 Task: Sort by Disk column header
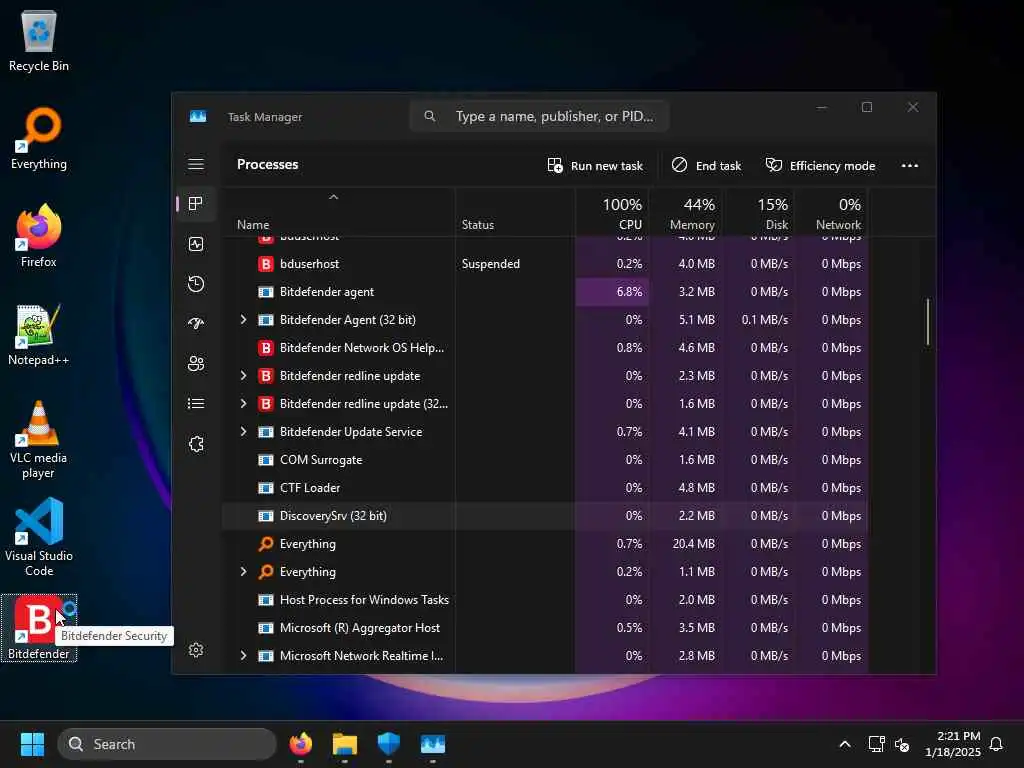[x=759, y=214]
